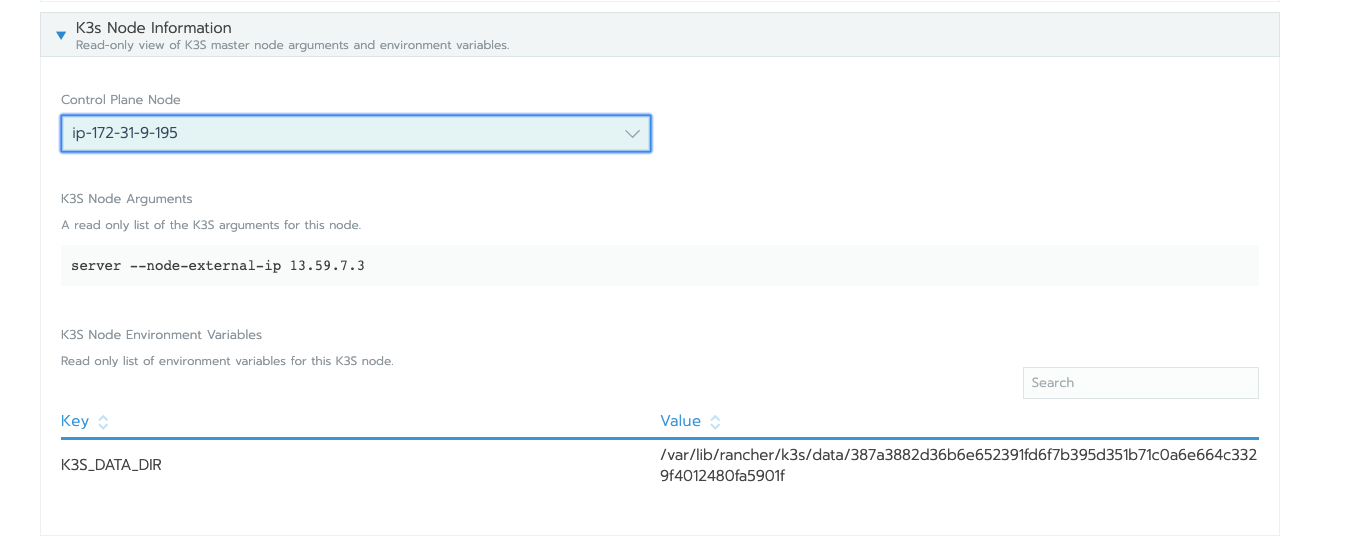The image size is (1345, 560).
Task: Click the dropdown chevron beside ip-172-31-9-195
Action: (632, 133)
